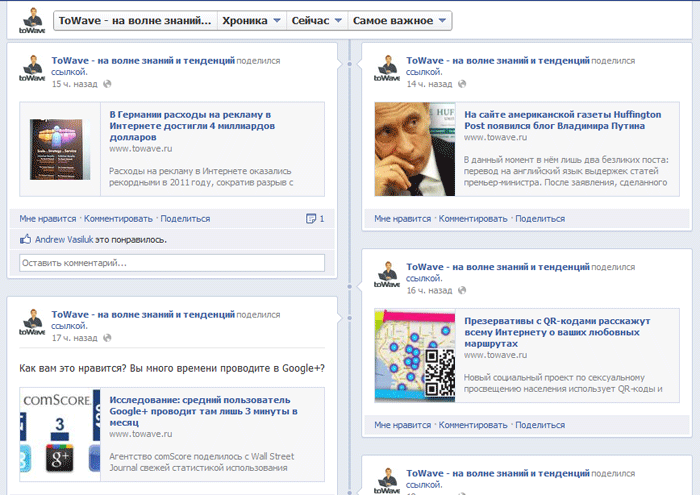Image resolution: width=700 pixels, height=495 pixels.
Task: Click www.towave.ru under the Putin article
Action: pyautogui.click(x=495, y=137)
